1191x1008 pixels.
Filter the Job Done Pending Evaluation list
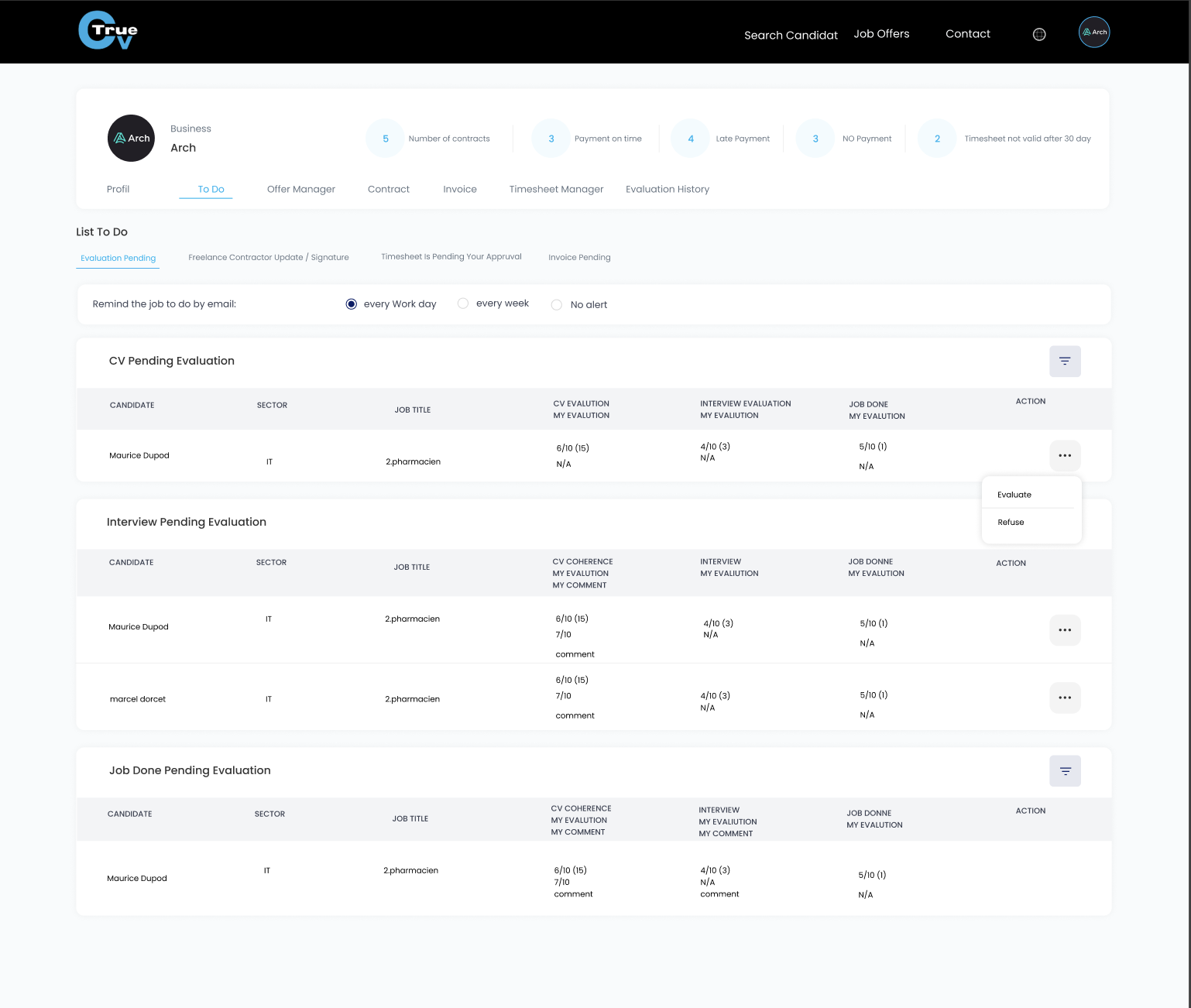(1065, 771)
